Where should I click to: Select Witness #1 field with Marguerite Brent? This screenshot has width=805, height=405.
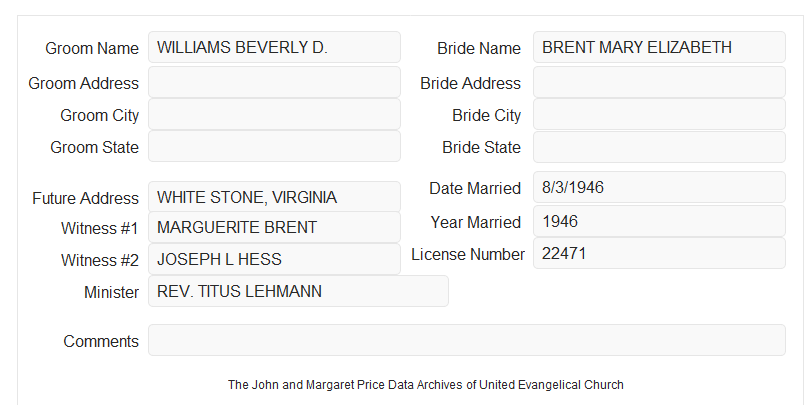point(274,227)
